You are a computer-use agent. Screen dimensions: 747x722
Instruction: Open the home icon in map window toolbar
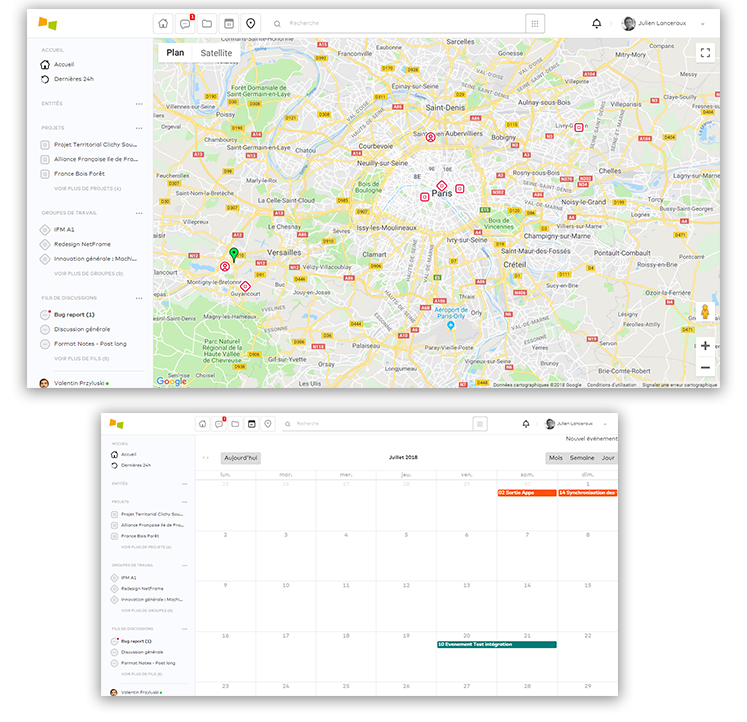point(163,23)
